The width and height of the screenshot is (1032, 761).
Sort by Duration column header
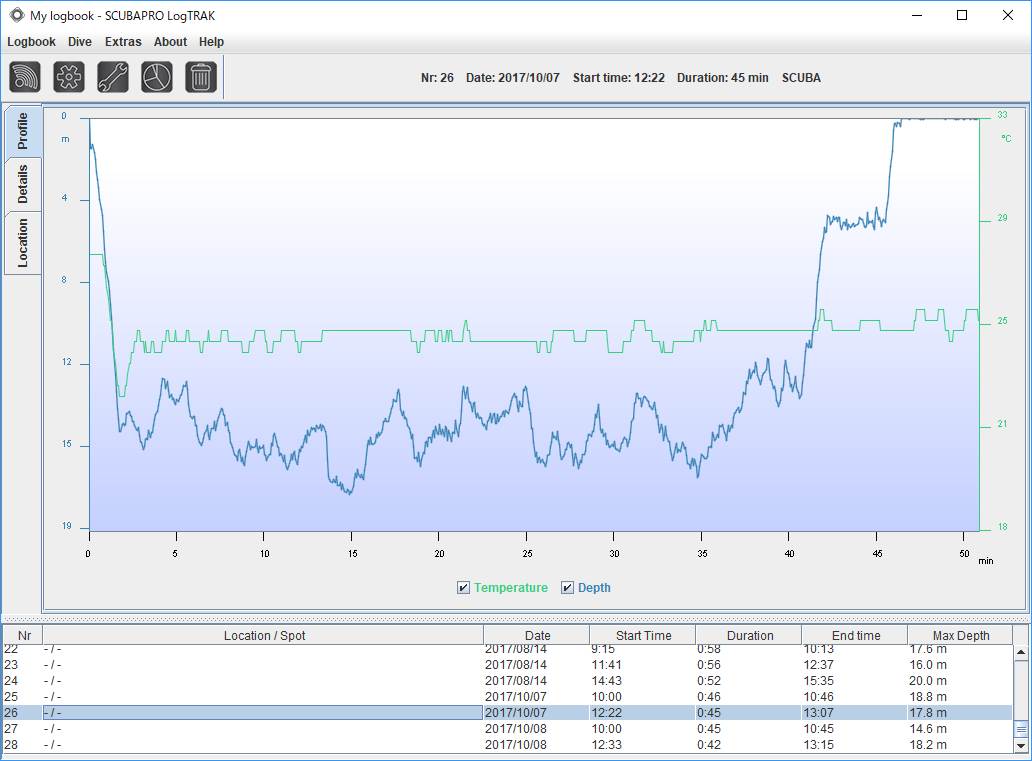750,635
